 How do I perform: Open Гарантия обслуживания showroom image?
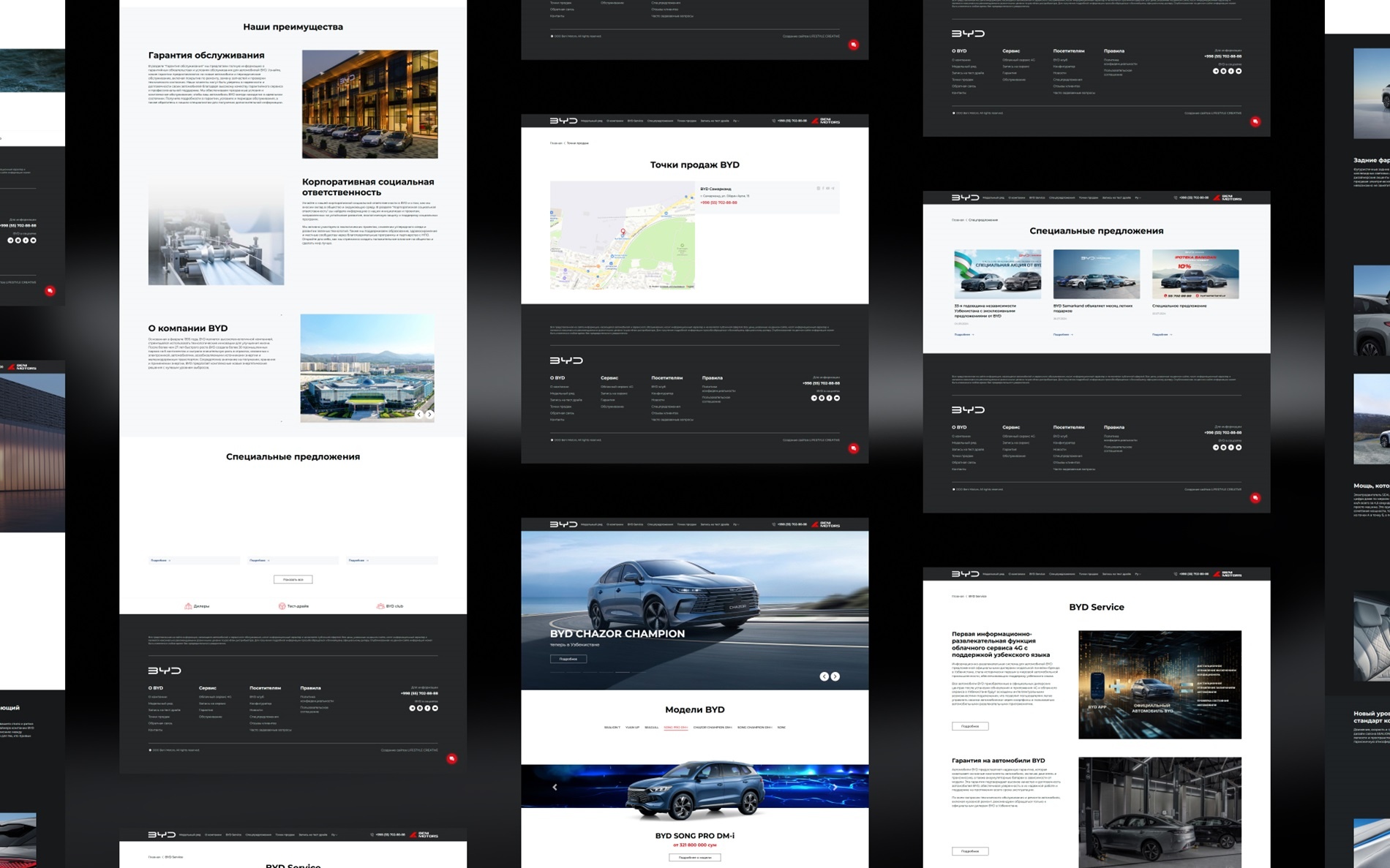pyautogui.click(x=370, y=104)
